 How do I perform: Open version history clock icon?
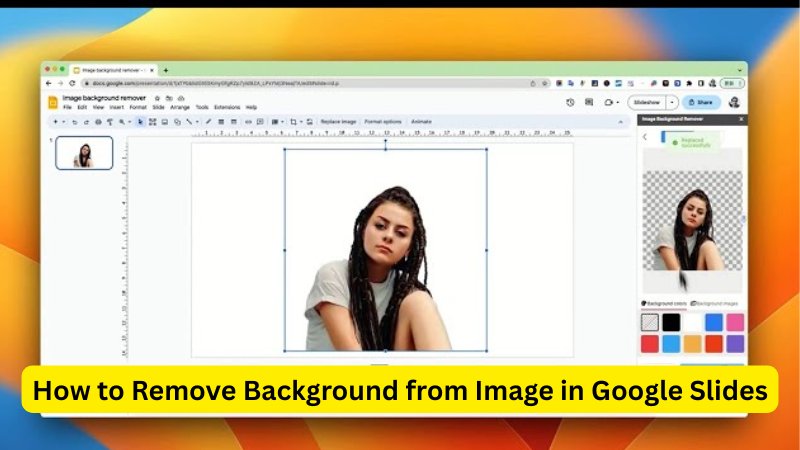click(x=570, y=103)
